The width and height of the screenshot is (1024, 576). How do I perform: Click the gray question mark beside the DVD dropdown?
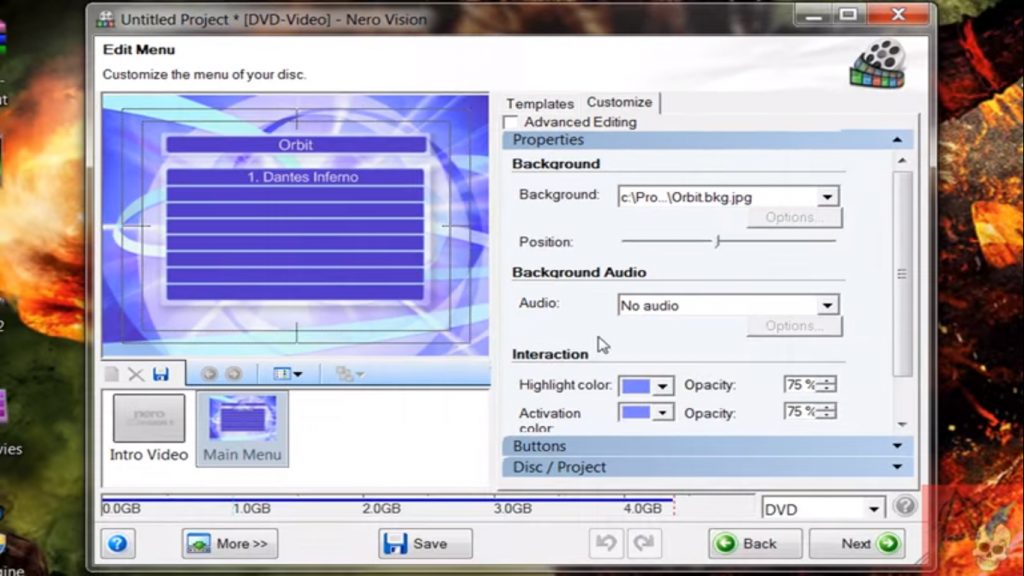[905, 506]
